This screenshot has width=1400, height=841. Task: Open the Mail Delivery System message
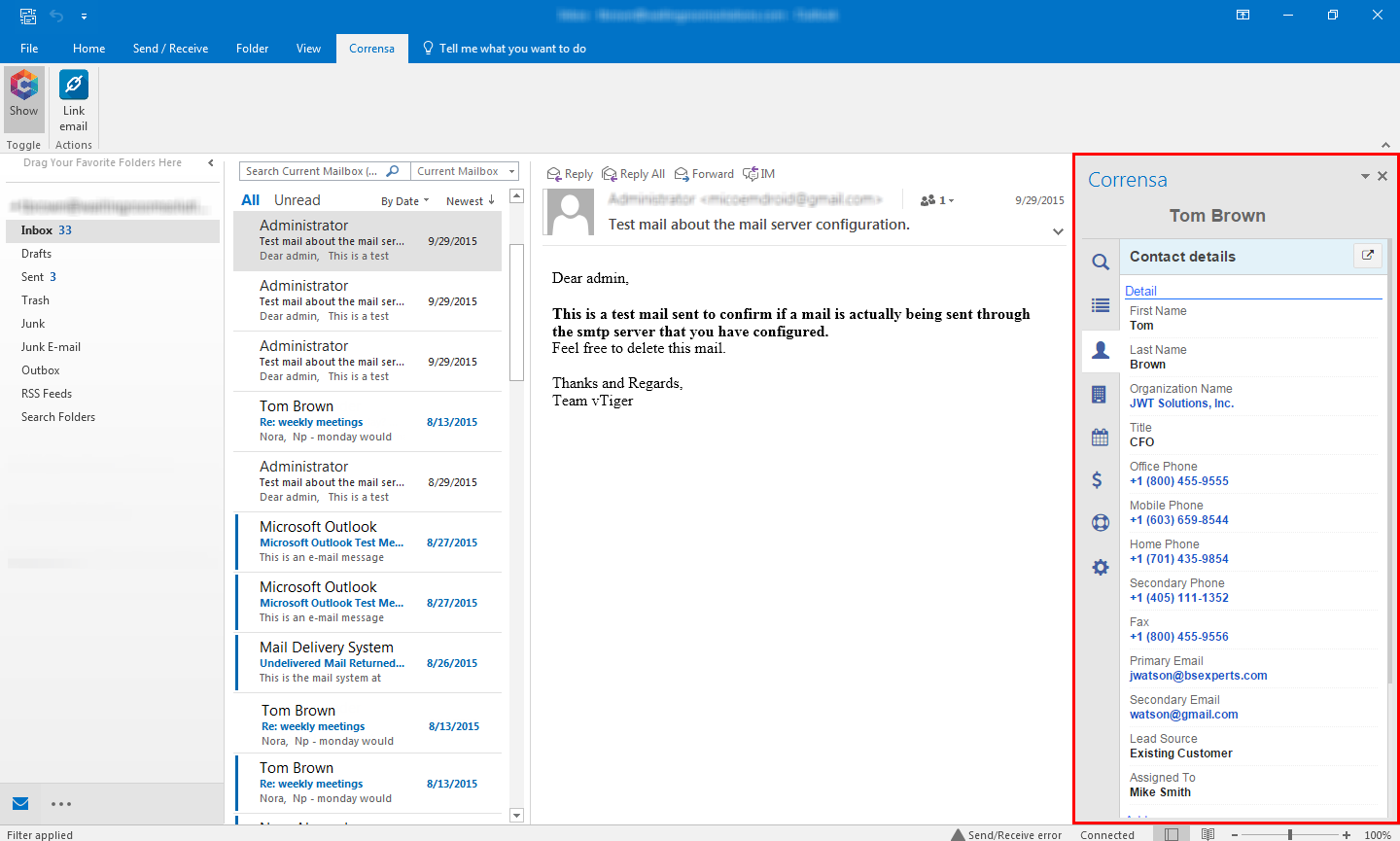coord(367,662)
